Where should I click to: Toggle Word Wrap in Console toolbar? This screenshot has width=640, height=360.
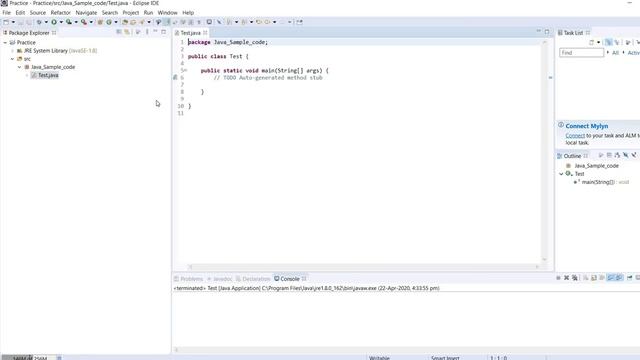[602, 278]
